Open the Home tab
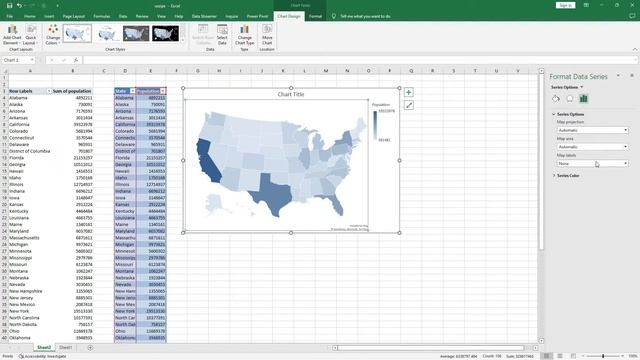Image resolution: width=640 pixels, height=360 pixels. [x=29, y=16]
